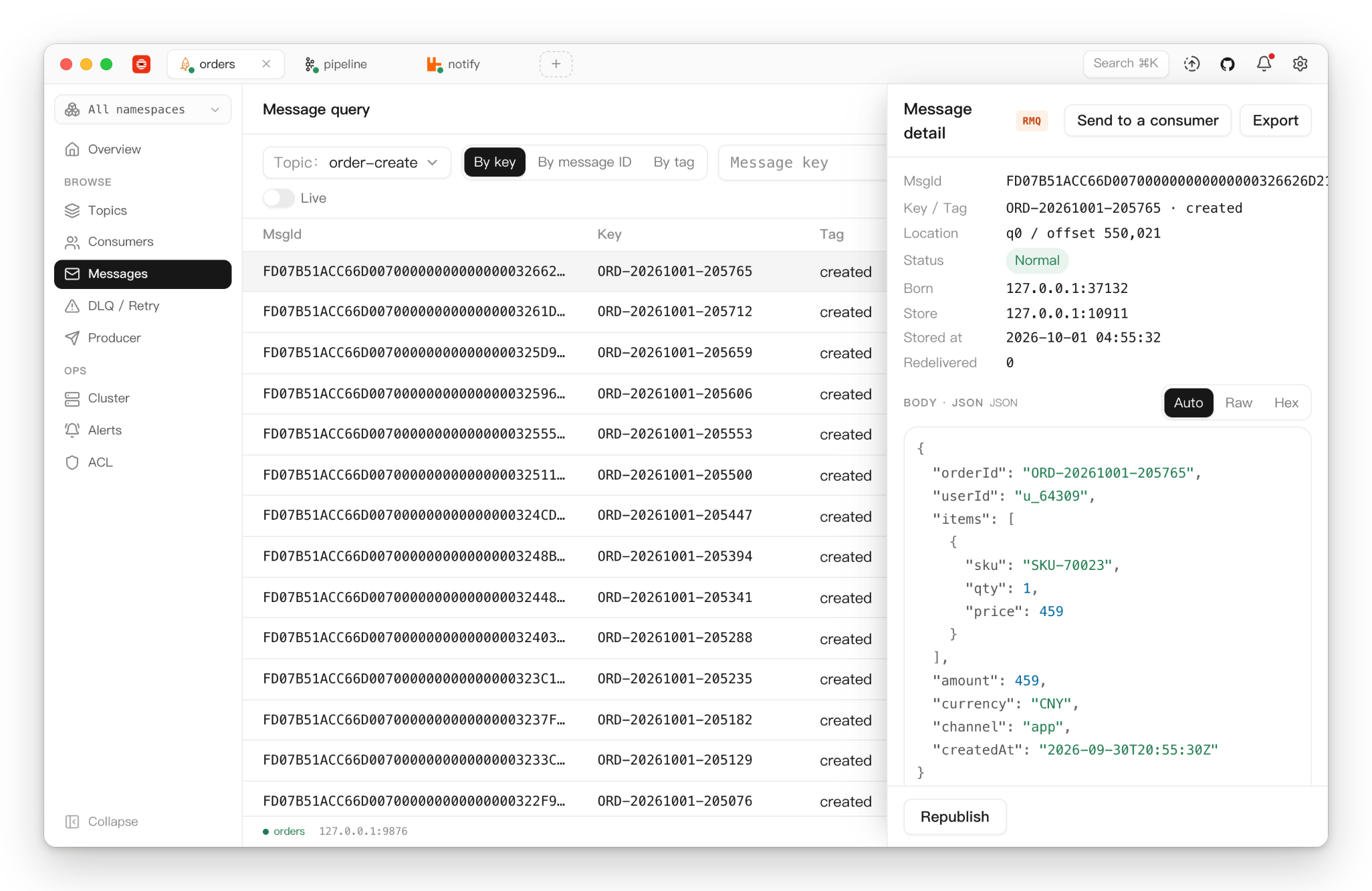Image resolution: width=1372 pixels, height=891 pixels.
Task: Click Topics layers icon
Action: (72, 211)
